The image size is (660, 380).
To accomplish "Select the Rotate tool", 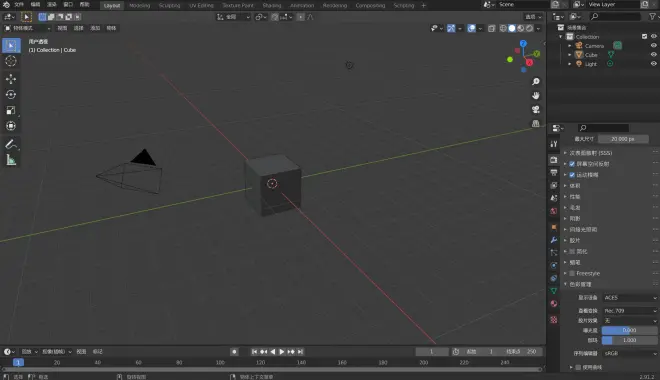I will point(11,94).
